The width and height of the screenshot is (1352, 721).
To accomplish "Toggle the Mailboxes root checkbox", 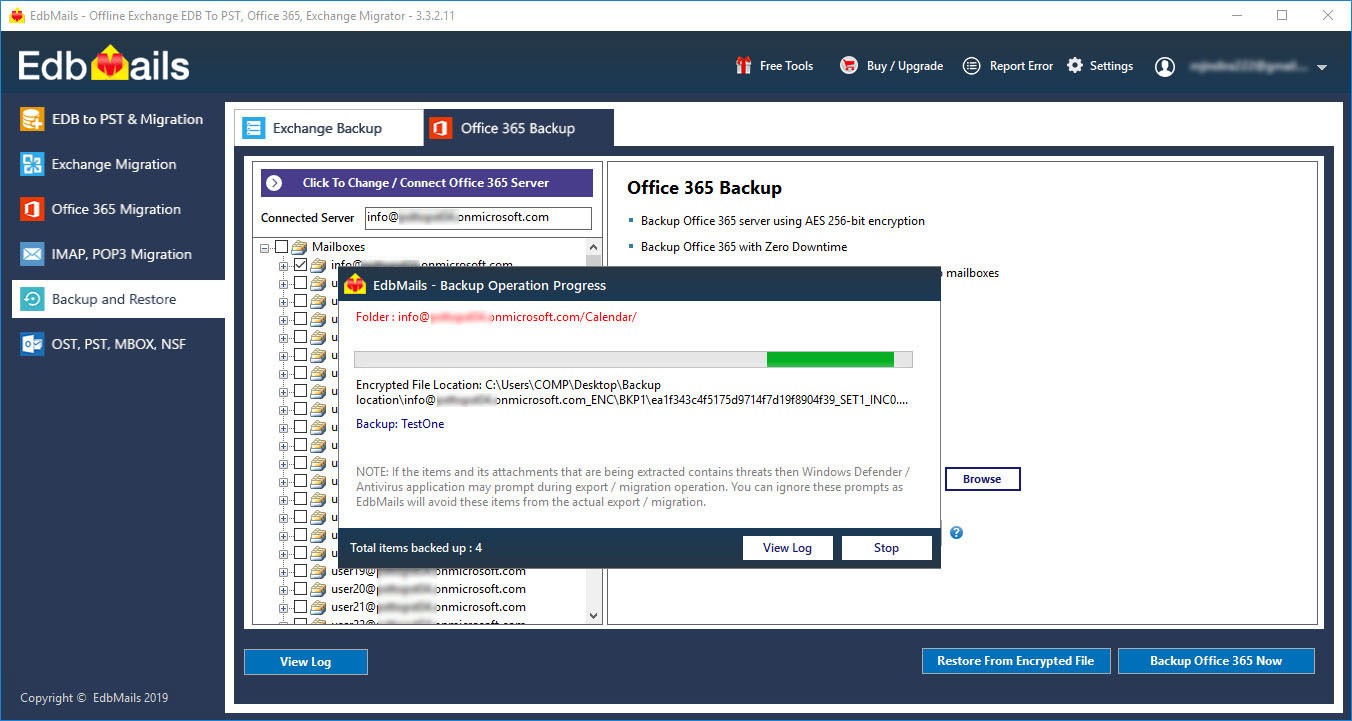I will click(x=281, y=247).
